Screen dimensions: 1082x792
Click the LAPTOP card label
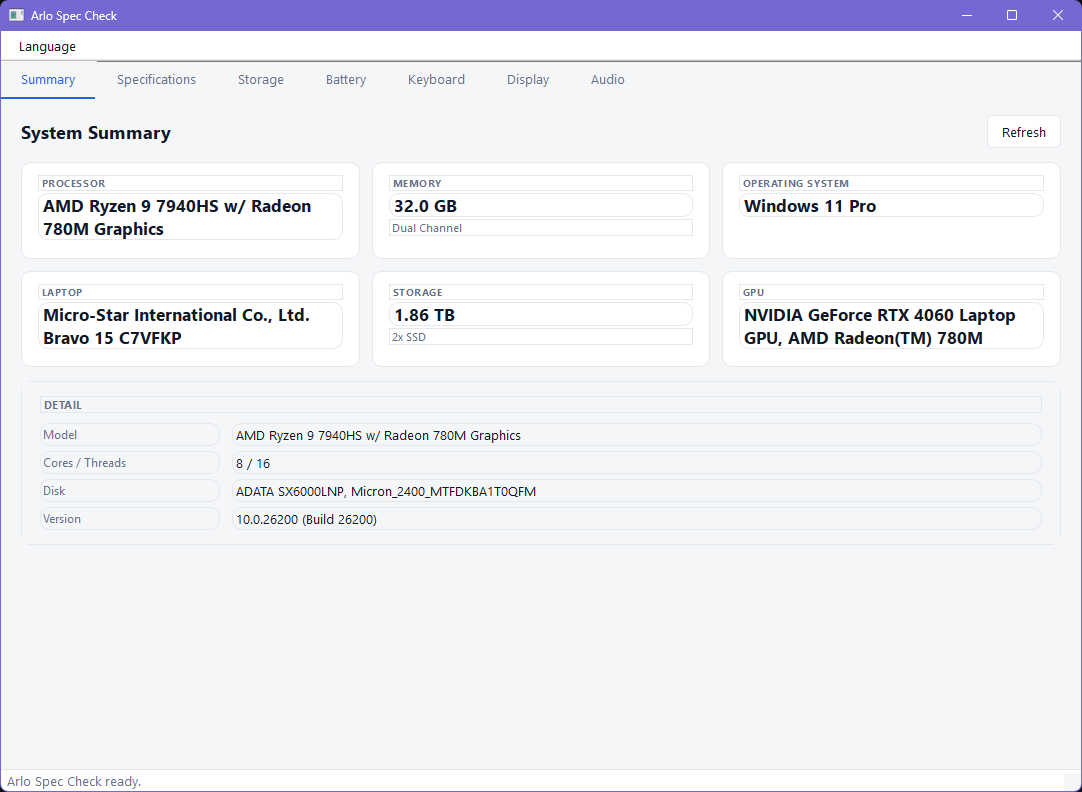coord(190,293)
